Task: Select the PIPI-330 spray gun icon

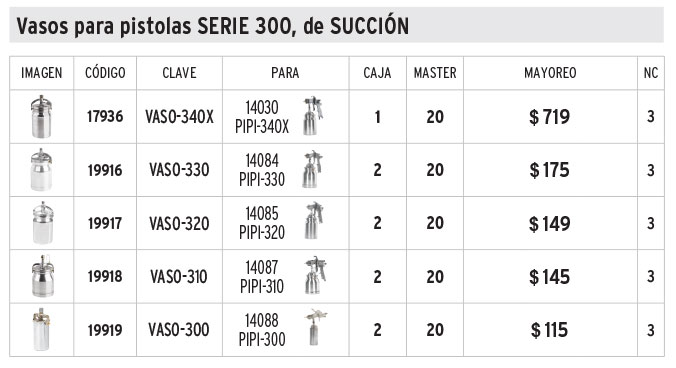Action: tap(313, 169)
